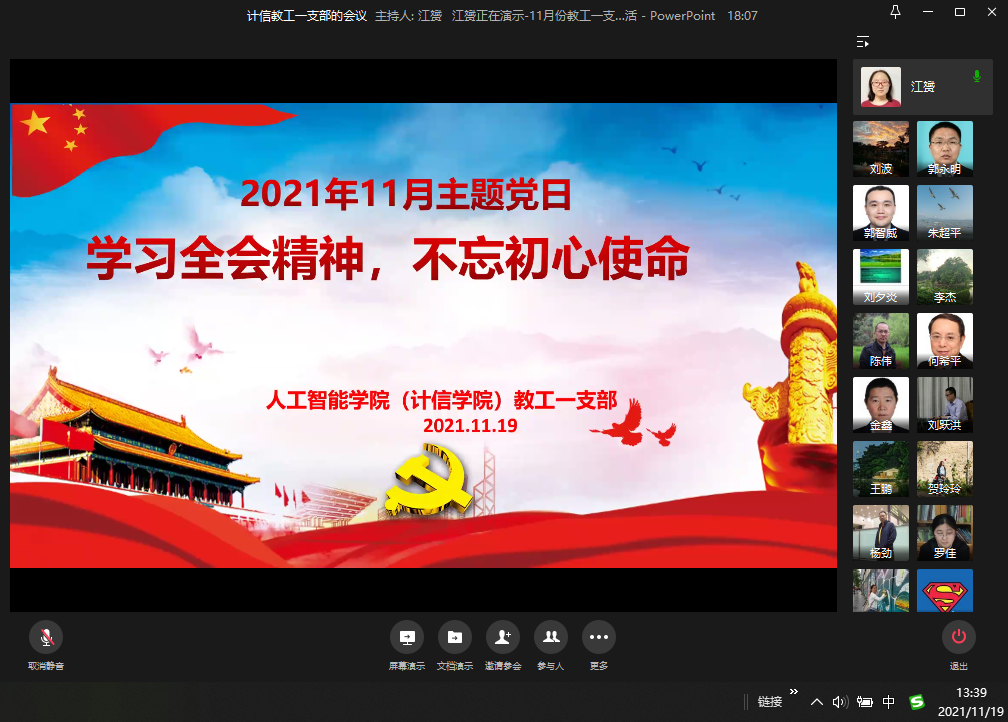Screen dimensions: 1008x722
Task: Expand the hidden system tray icons
Action: pyautogui.click(x=817, y=702)
